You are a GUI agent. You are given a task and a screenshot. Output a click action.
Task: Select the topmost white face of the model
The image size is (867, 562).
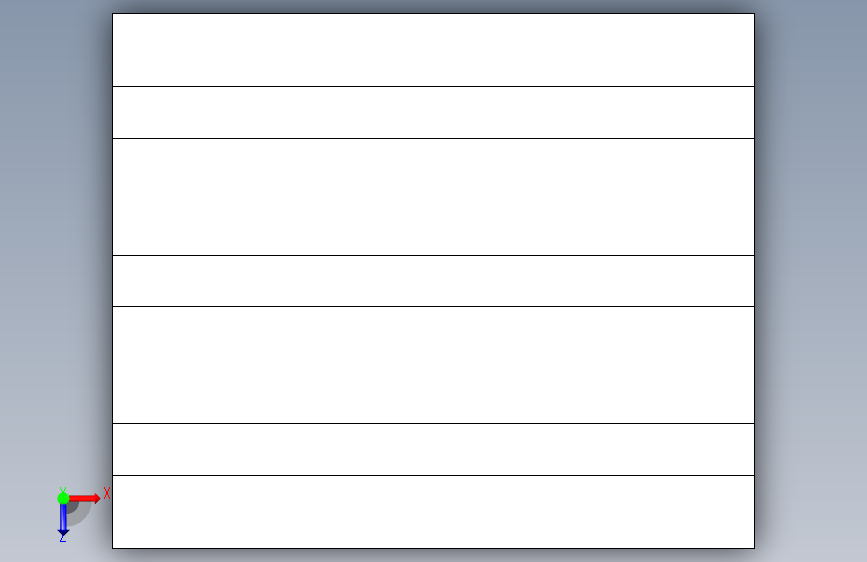point(433,50)
